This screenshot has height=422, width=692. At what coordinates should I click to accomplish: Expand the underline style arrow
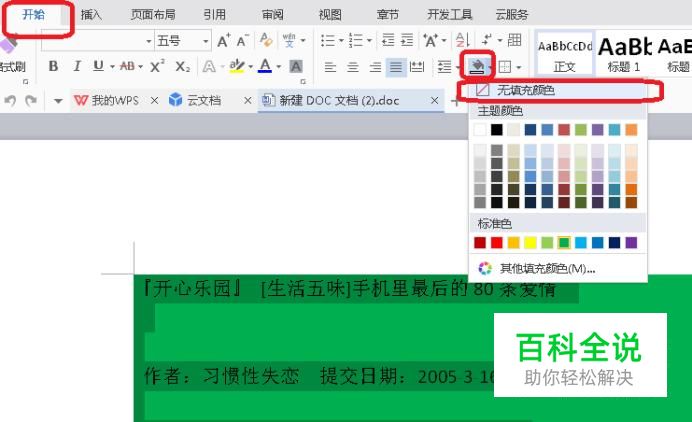pos(112,67)
